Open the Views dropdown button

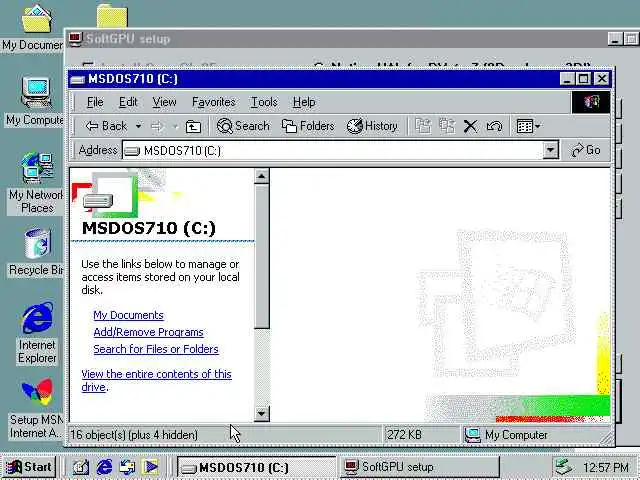click(528, 126)
